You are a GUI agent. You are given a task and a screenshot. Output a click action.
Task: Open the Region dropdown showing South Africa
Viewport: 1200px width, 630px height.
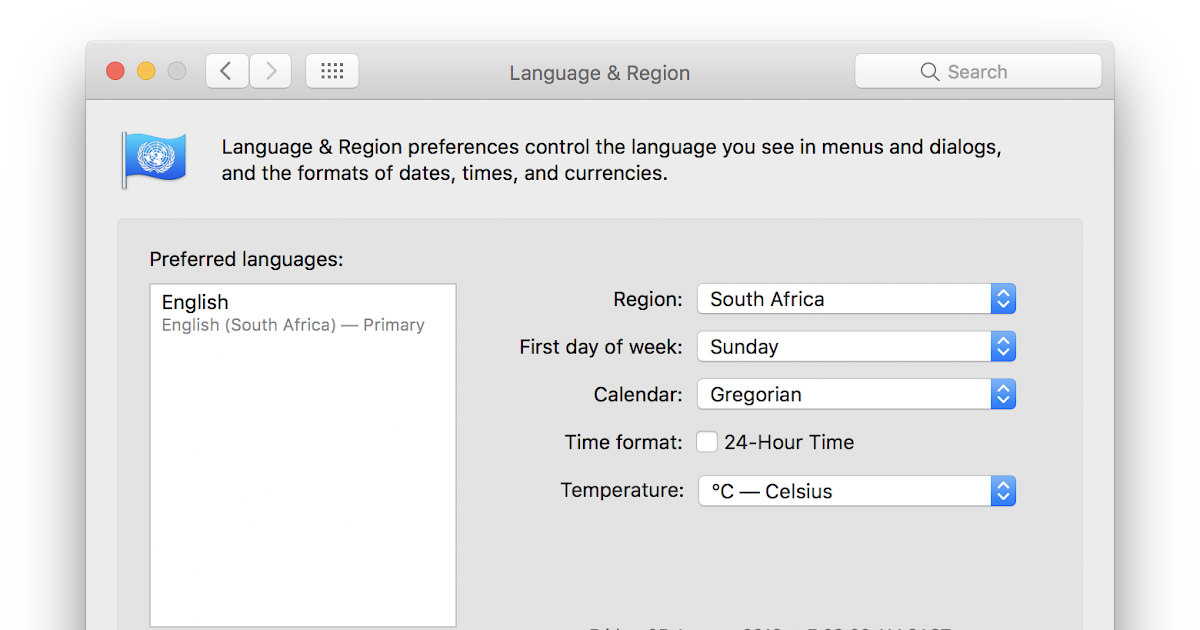(x=857, y=299)
